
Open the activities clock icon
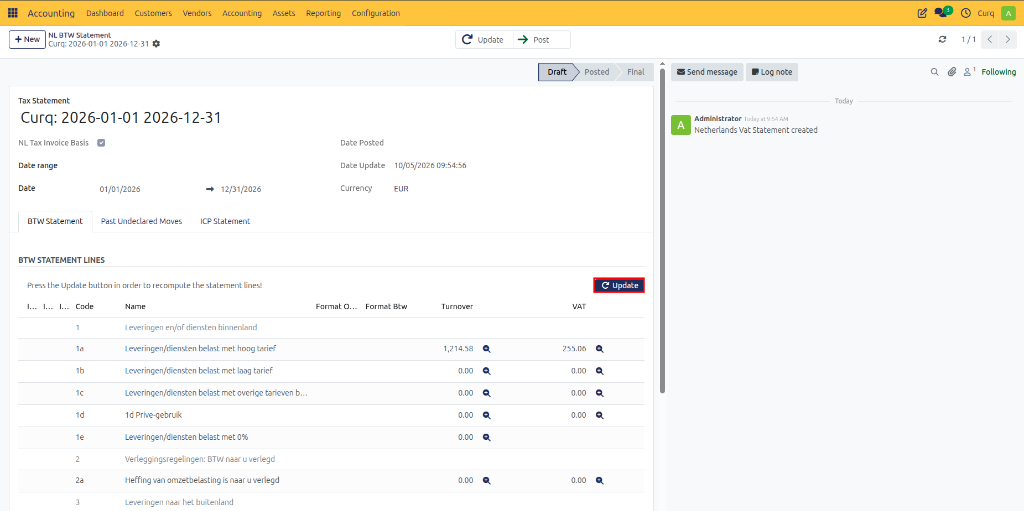click(966, 13)
